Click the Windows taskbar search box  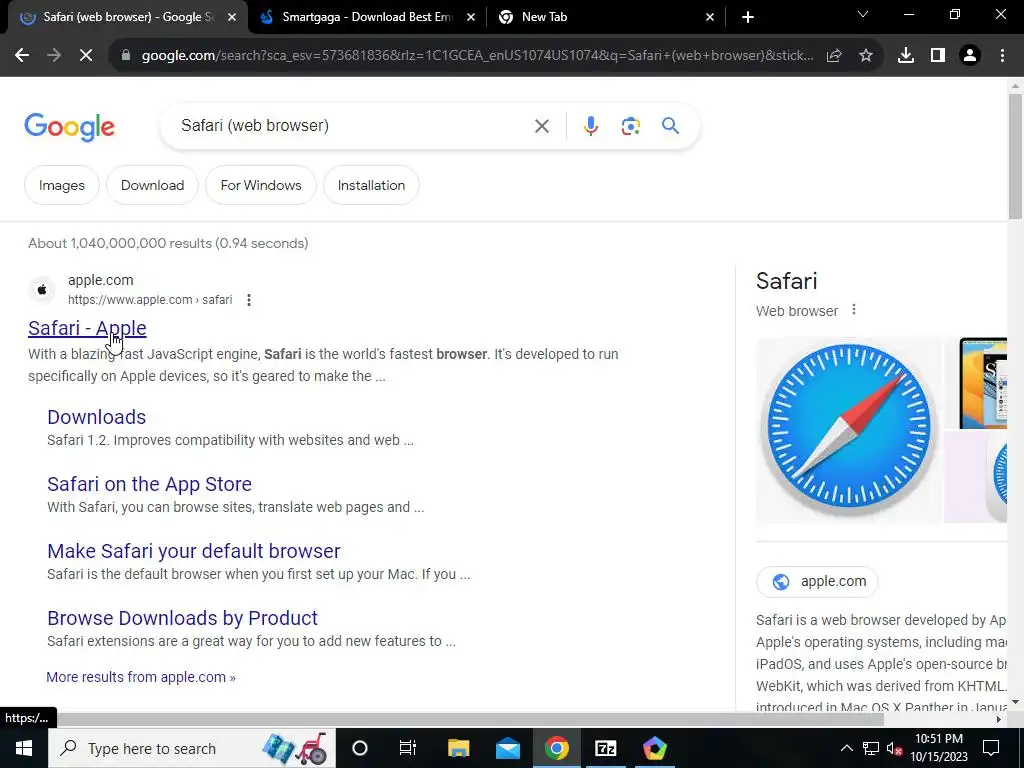[x=191, y=748]
